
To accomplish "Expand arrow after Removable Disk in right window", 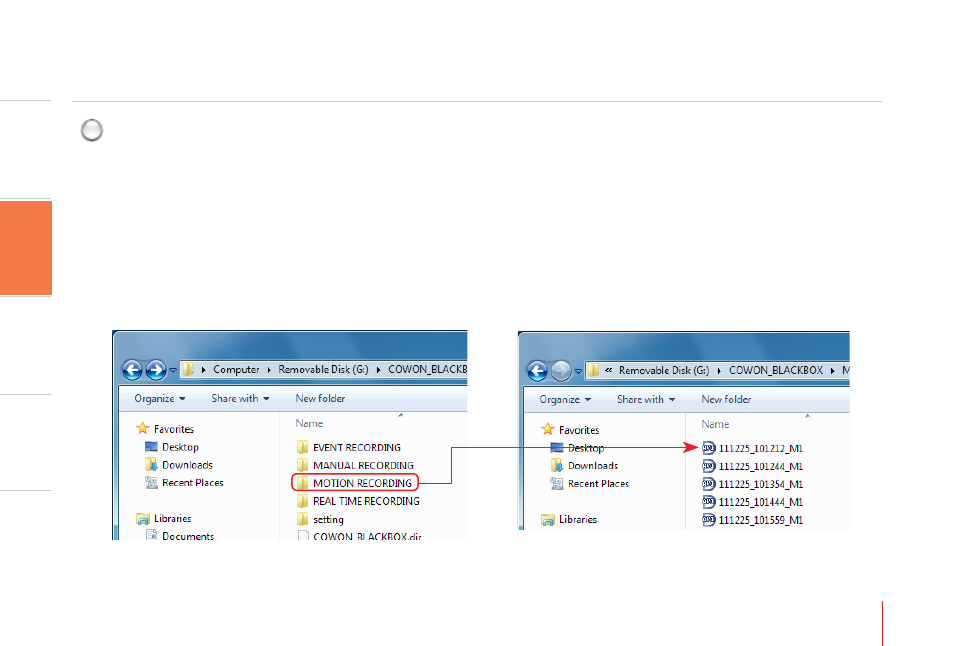I will tap(719, 371).
